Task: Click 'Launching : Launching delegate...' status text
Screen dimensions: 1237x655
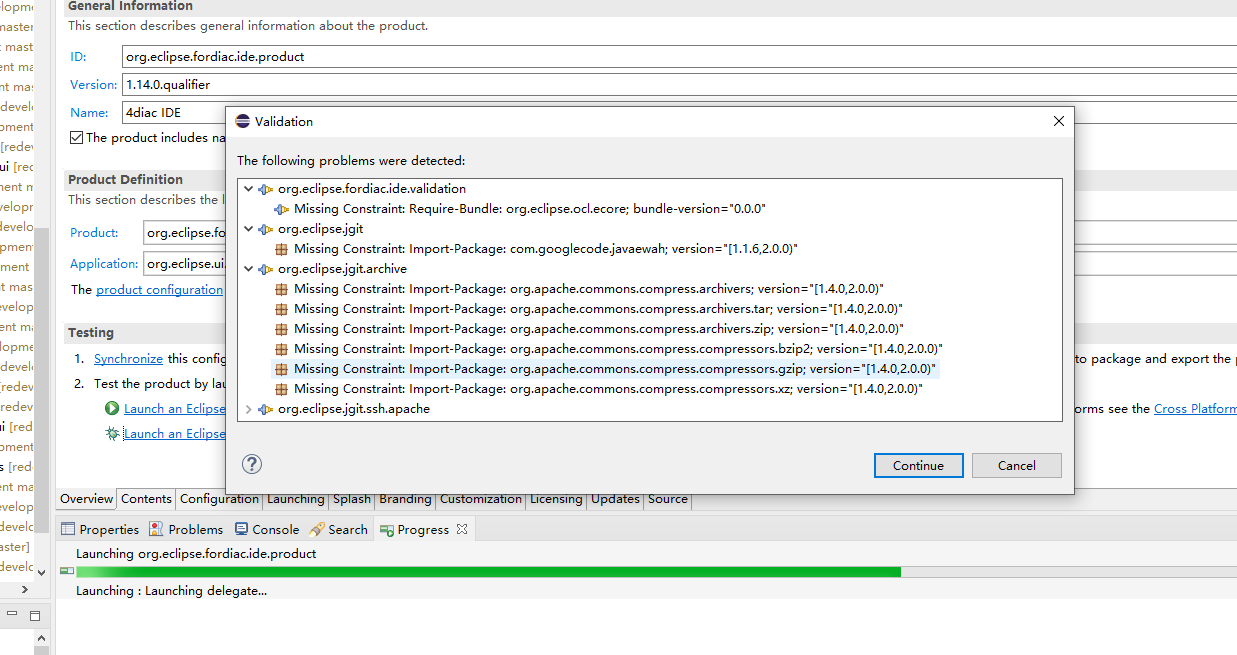Action: click(171, 590)
